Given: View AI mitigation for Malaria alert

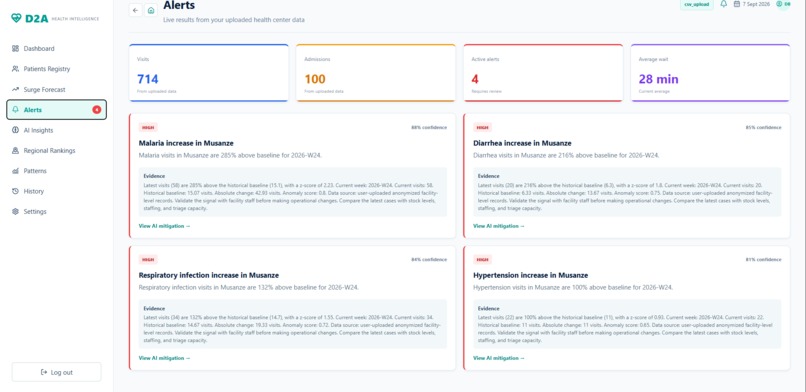Looking at the screenshot, I should [164, 226].
